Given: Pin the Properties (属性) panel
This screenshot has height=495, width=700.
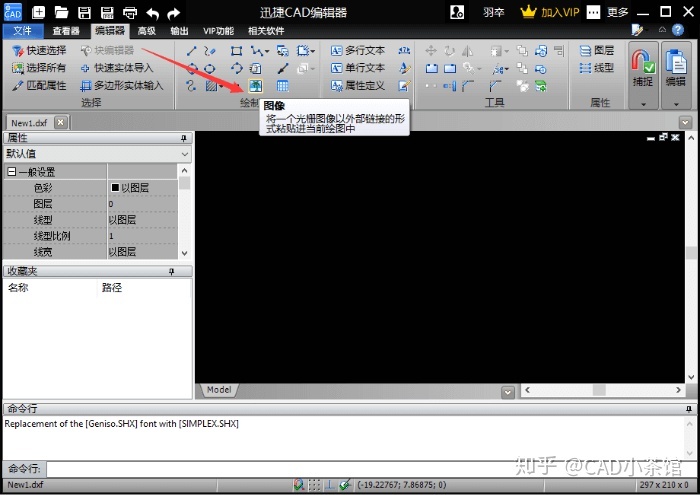Looking at the screenshot, I should (183, 138).
